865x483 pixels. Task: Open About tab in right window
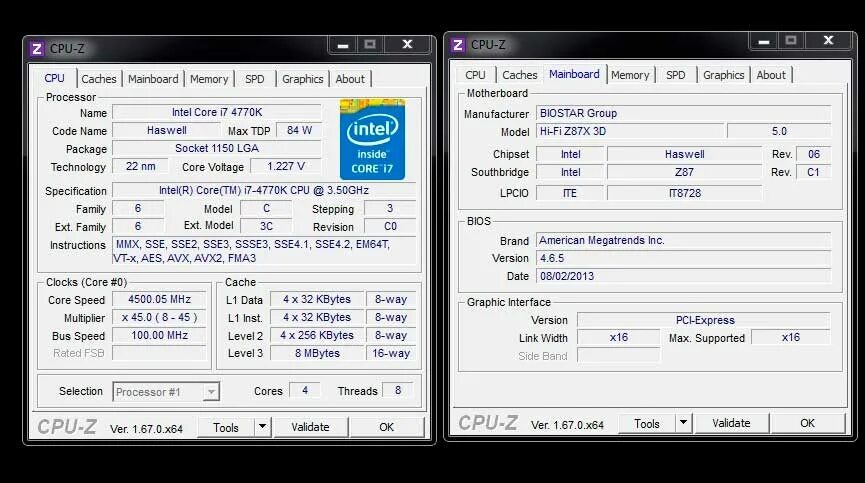771,75
